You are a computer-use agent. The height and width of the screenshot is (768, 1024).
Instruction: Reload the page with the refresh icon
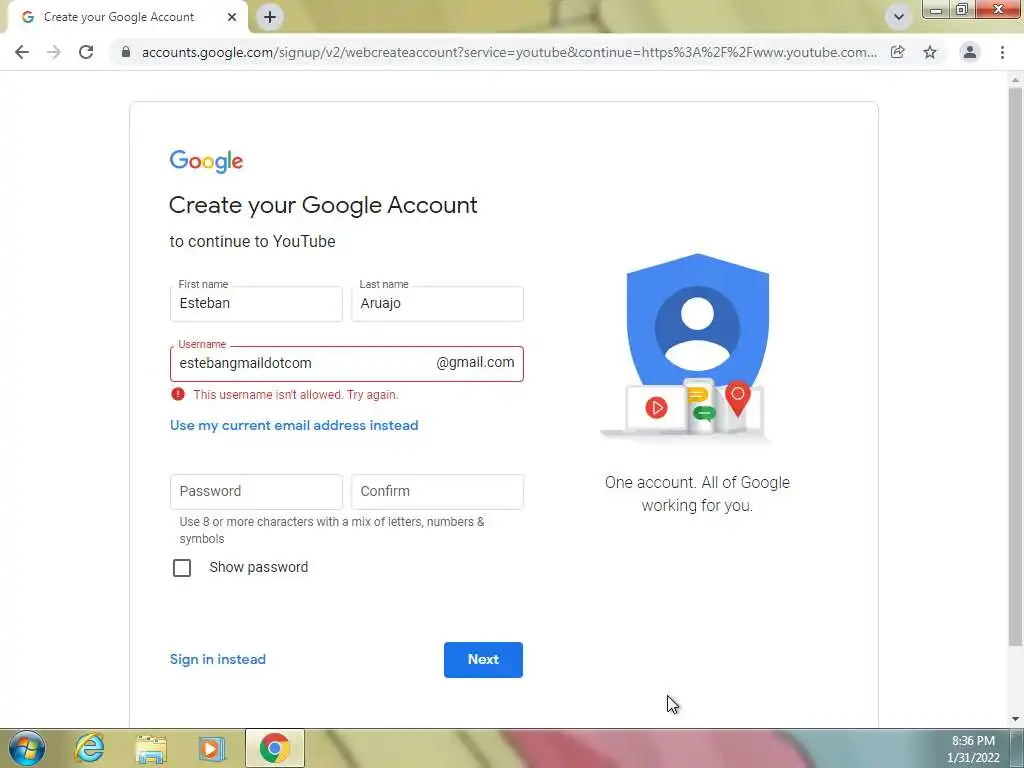pos(86,52)
